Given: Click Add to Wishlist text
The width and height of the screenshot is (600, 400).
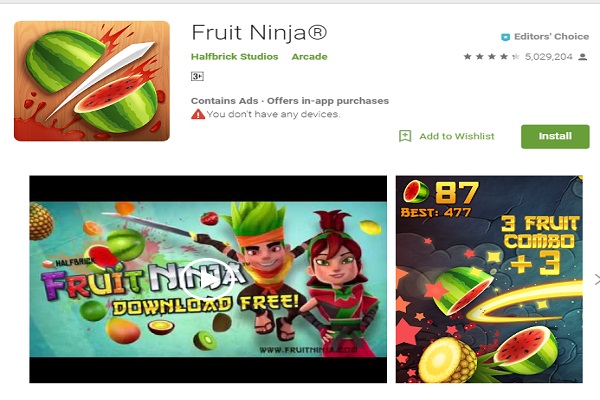Looking at the screenshot, I should pyautogui.click(x=457, y=136).
